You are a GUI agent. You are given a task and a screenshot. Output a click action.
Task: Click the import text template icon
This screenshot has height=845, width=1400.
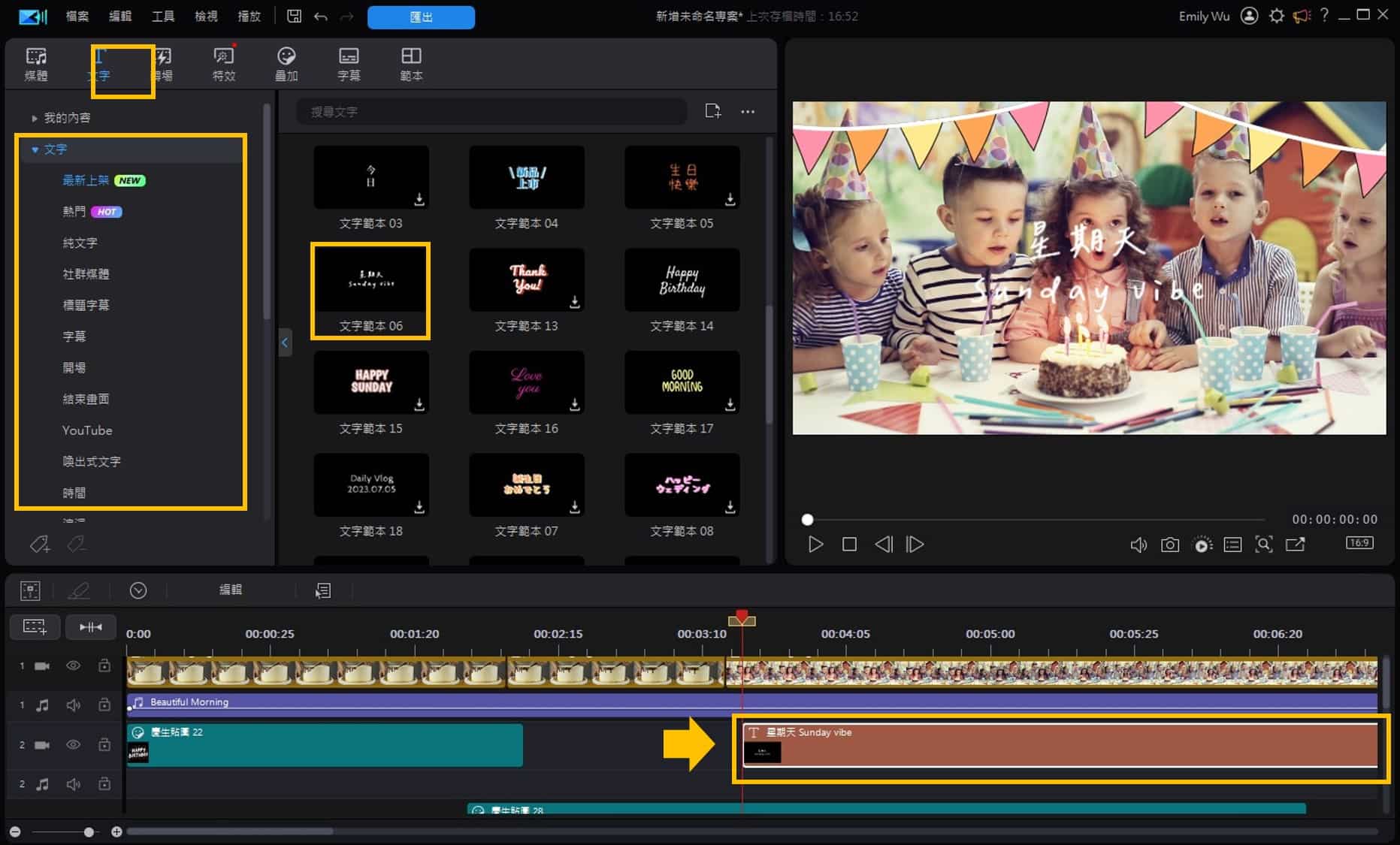(712, 111)
